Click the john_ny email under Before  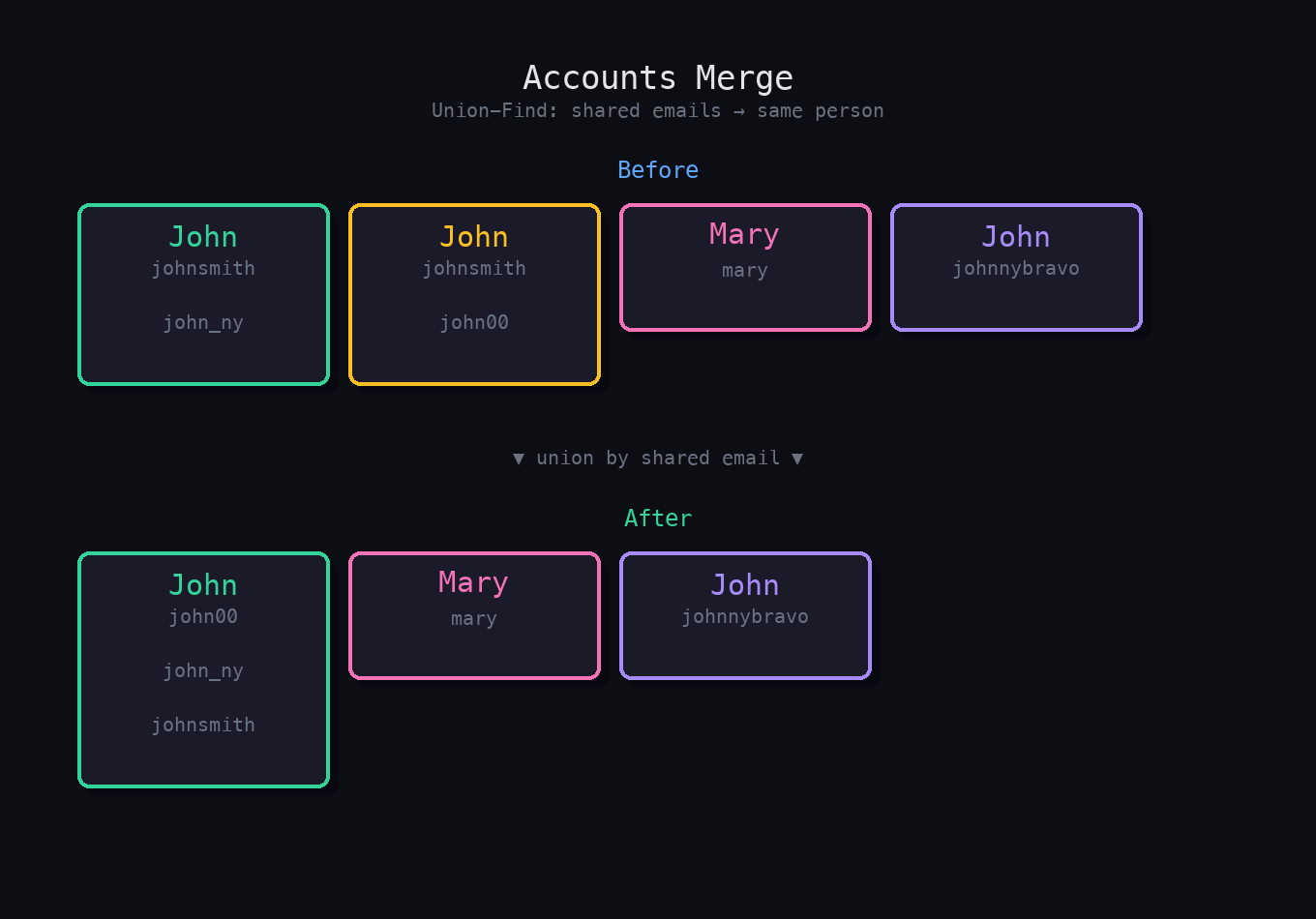coord(203,322)
